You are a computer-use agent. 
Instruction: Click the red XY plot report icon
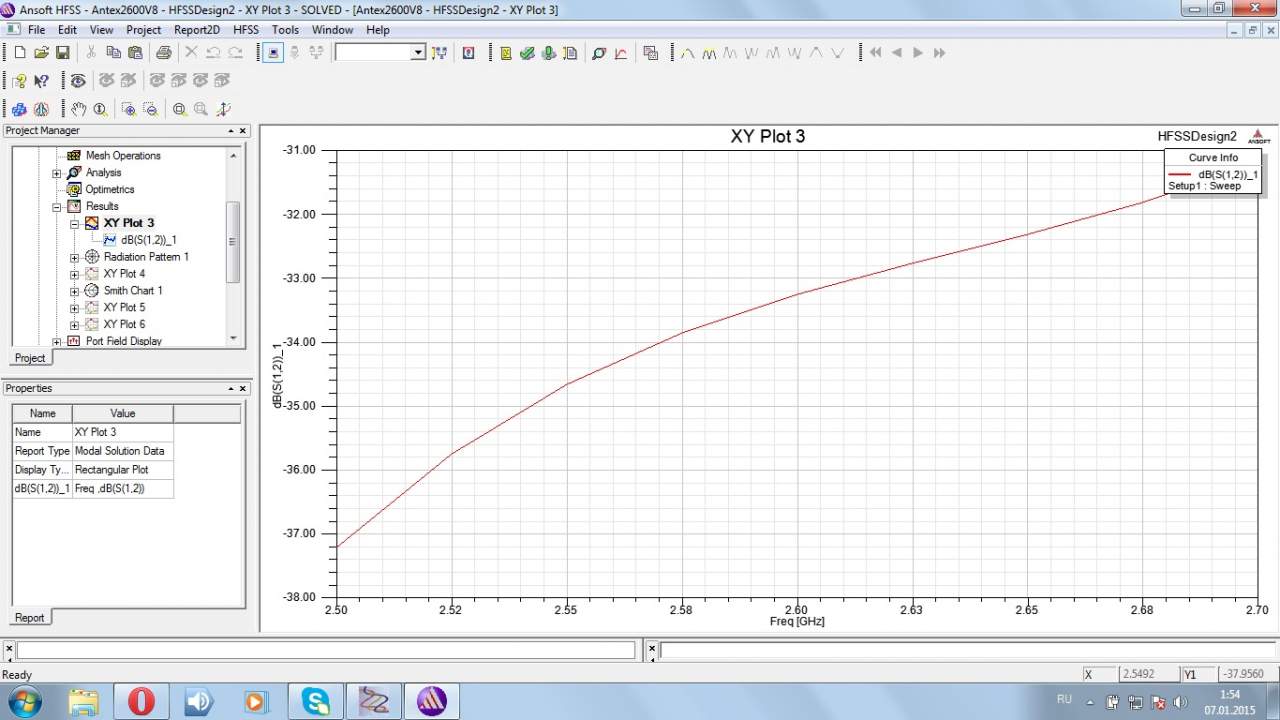(621, 53)
